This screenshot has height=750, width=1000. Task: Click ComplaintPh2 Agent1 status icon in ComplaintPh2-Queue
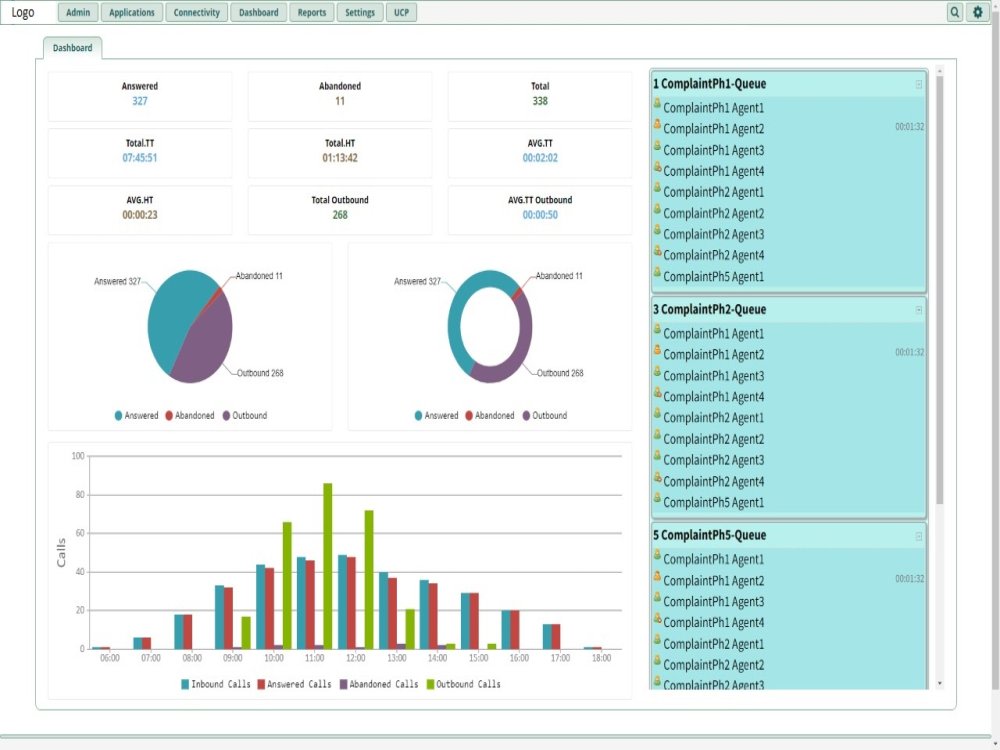tap(657, 414)
